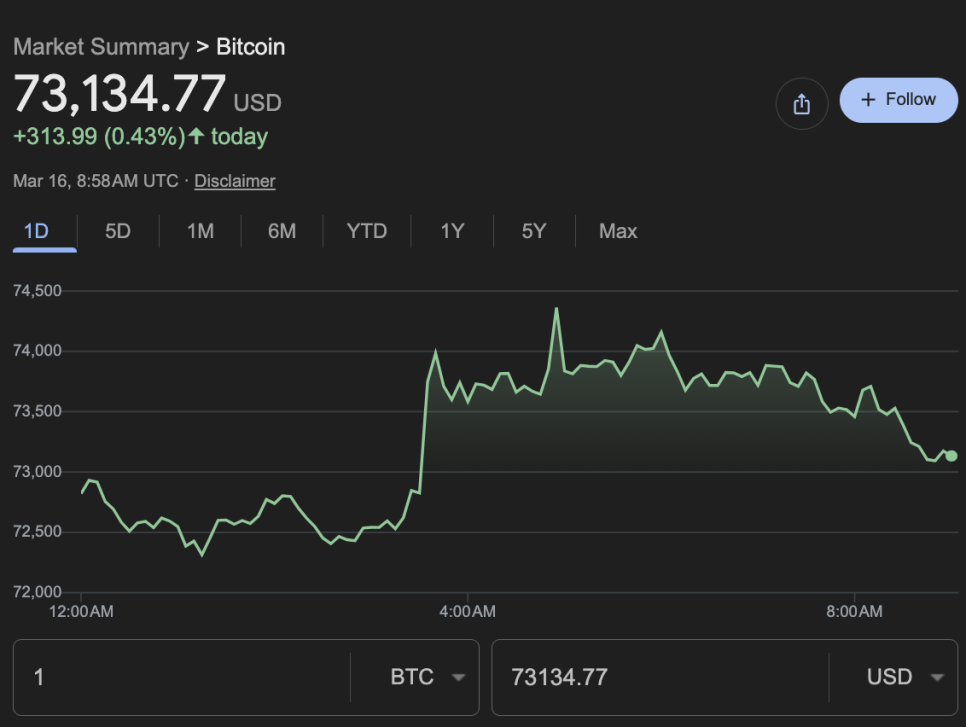Show the 6M price chart
Screen dimensions: 966x727
pyautogui.click(x=282, y=231)
